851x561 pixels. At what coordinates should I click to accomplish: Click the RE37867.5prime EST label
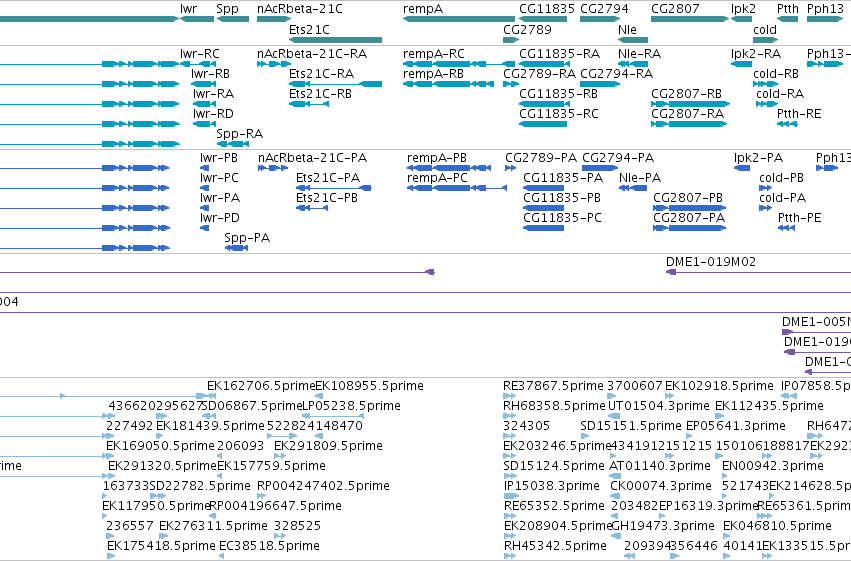coord(553,385)
